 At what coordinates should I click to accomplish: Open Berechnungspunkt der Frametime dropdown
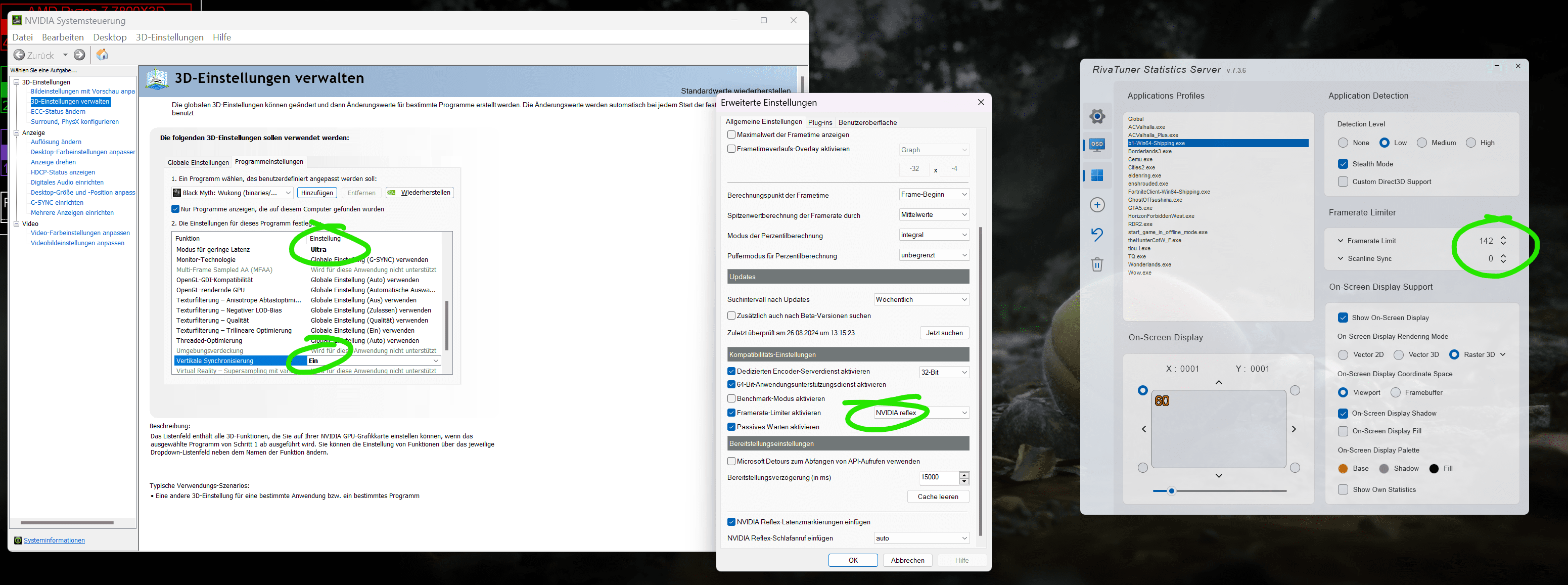(934, 194)
